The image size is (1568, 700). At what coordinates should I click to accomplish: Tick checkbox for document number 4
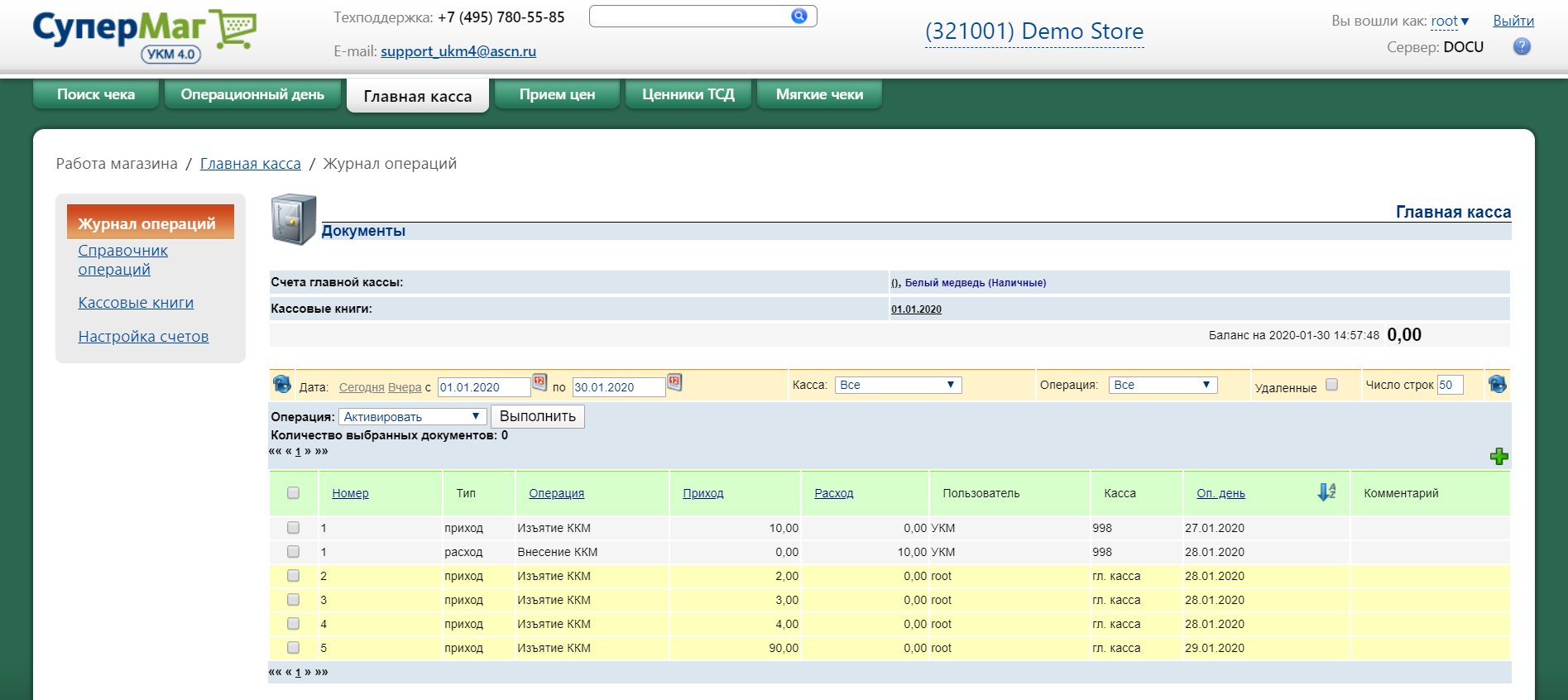pos(293,623)
